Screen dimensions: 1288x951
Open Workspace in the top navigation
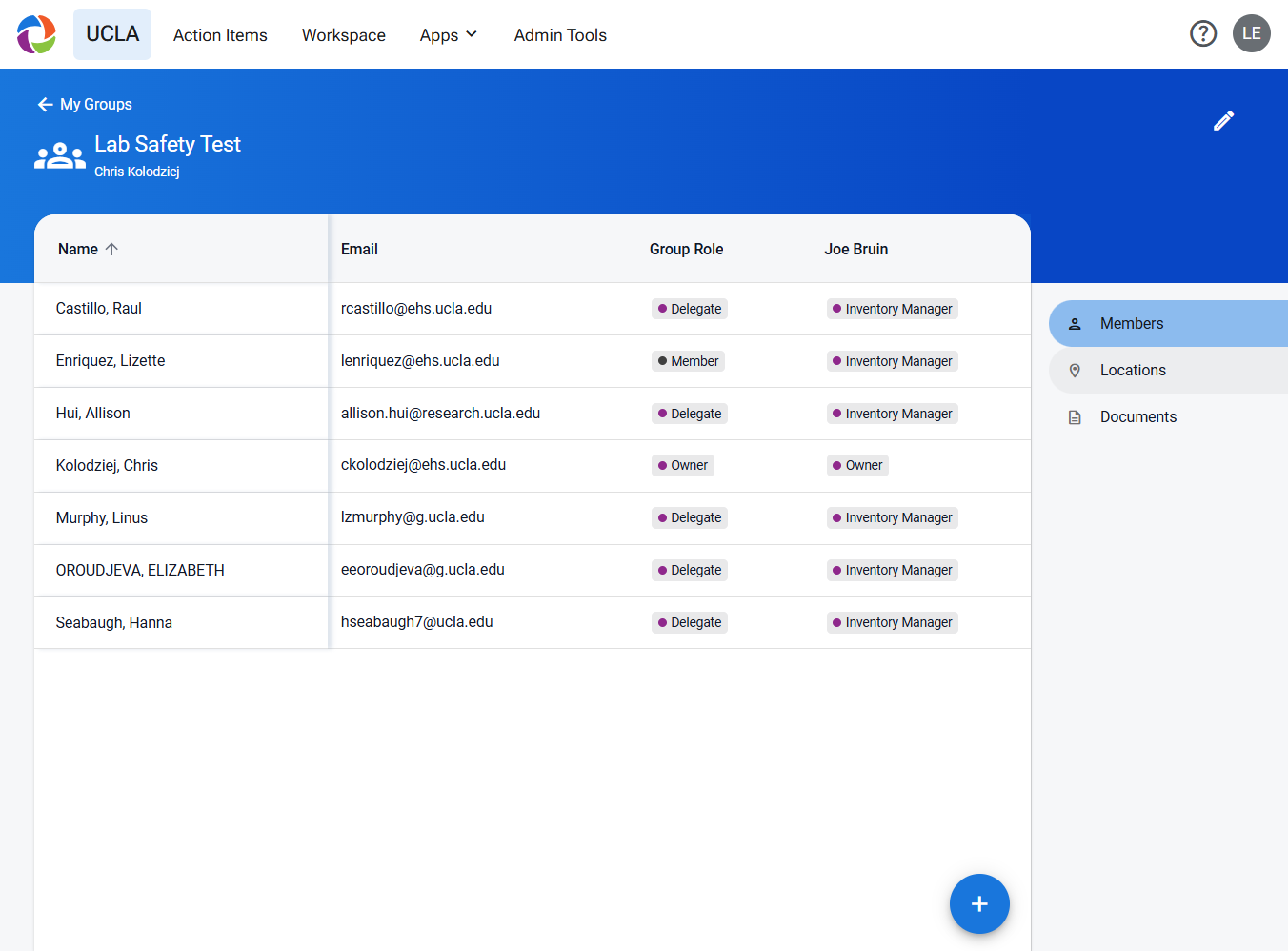click(x=344, y=35)
